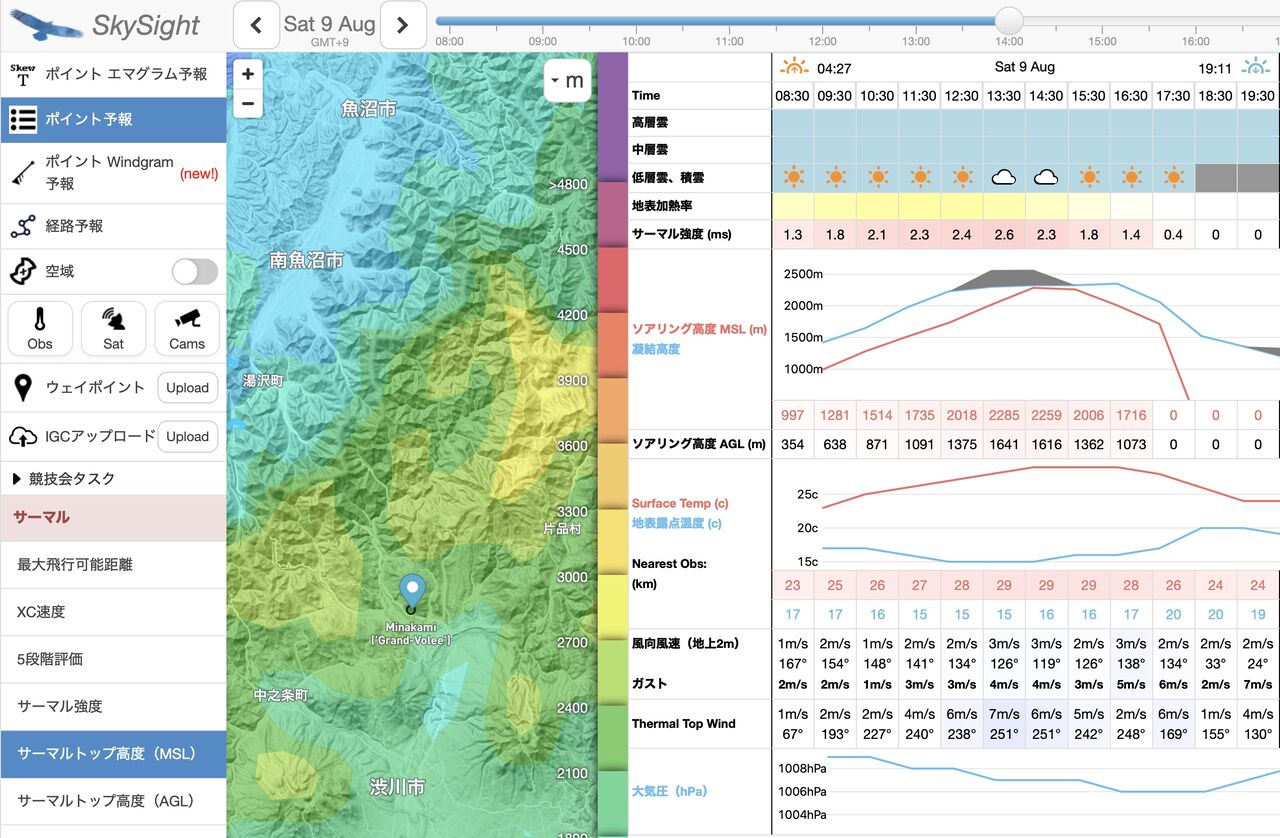Click the SkySight eagle logo
This screenshot has width=1280, height=838.
pyautogui.click(x=46, y=25)
